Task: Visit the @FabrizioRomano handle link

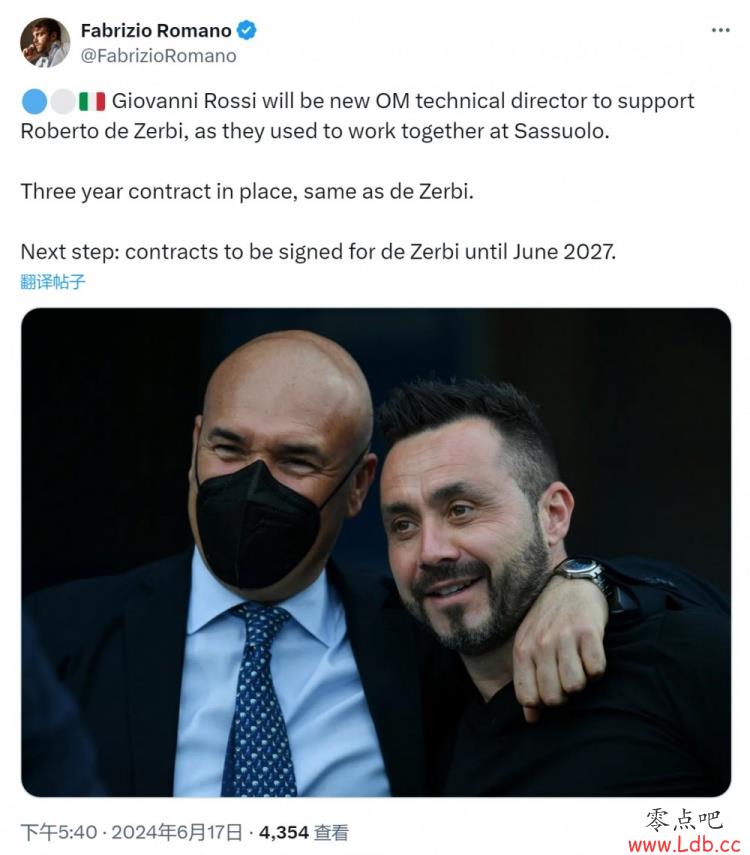Action: click(159, 56)
